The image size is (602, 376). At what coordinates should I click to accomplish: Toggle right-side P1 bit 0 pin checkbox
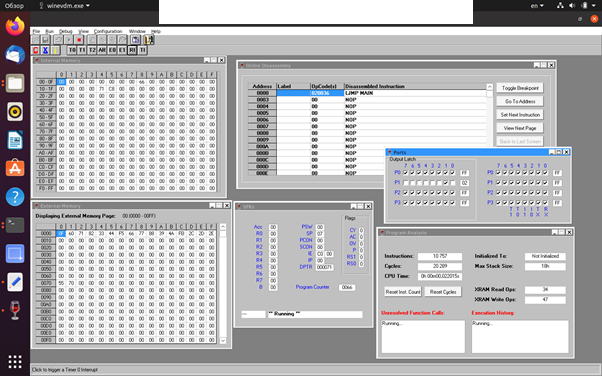tap(545, 183)
